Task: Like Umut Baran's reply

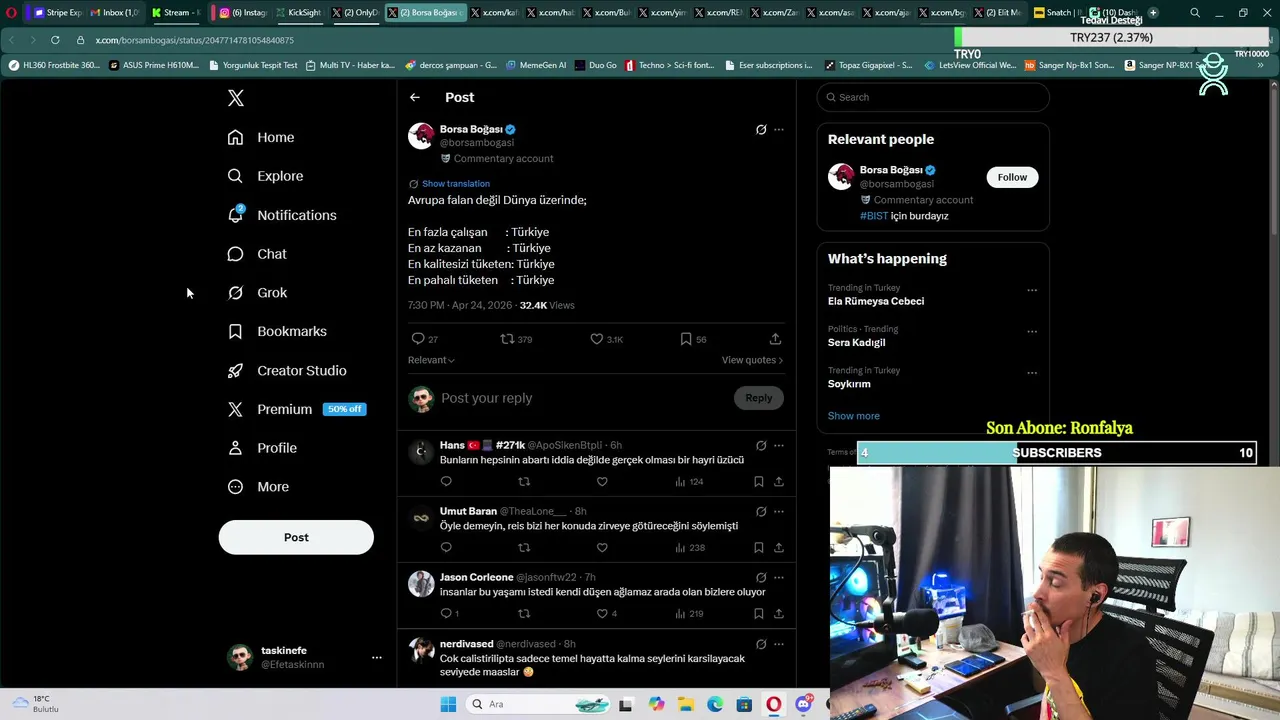Action: coord(602,548)
